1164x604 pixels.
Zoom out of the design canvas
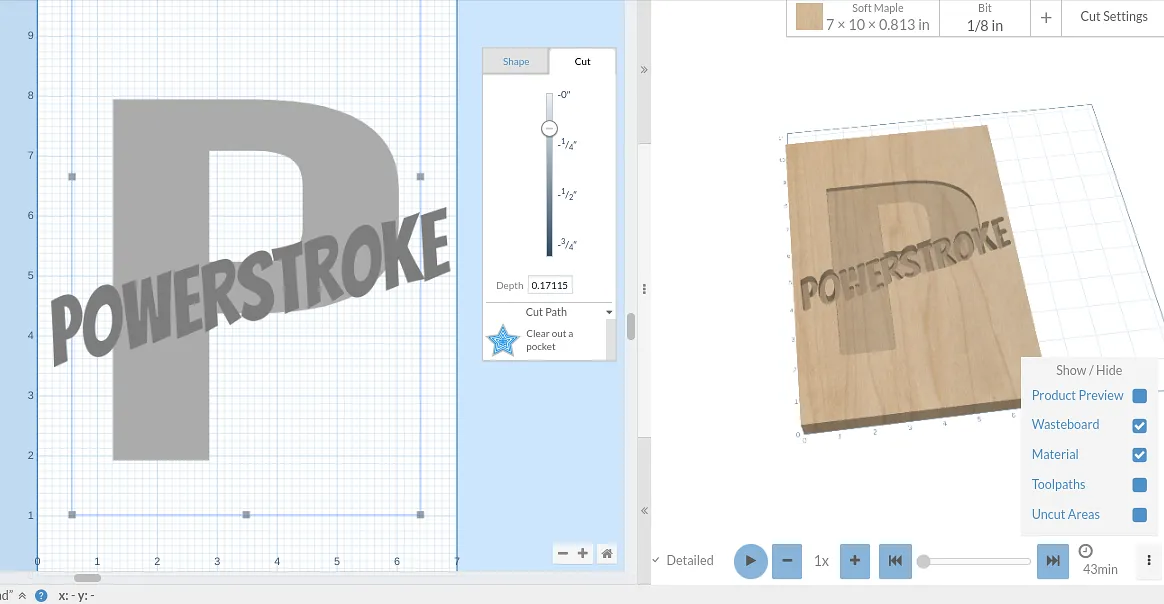pos(563,553)
